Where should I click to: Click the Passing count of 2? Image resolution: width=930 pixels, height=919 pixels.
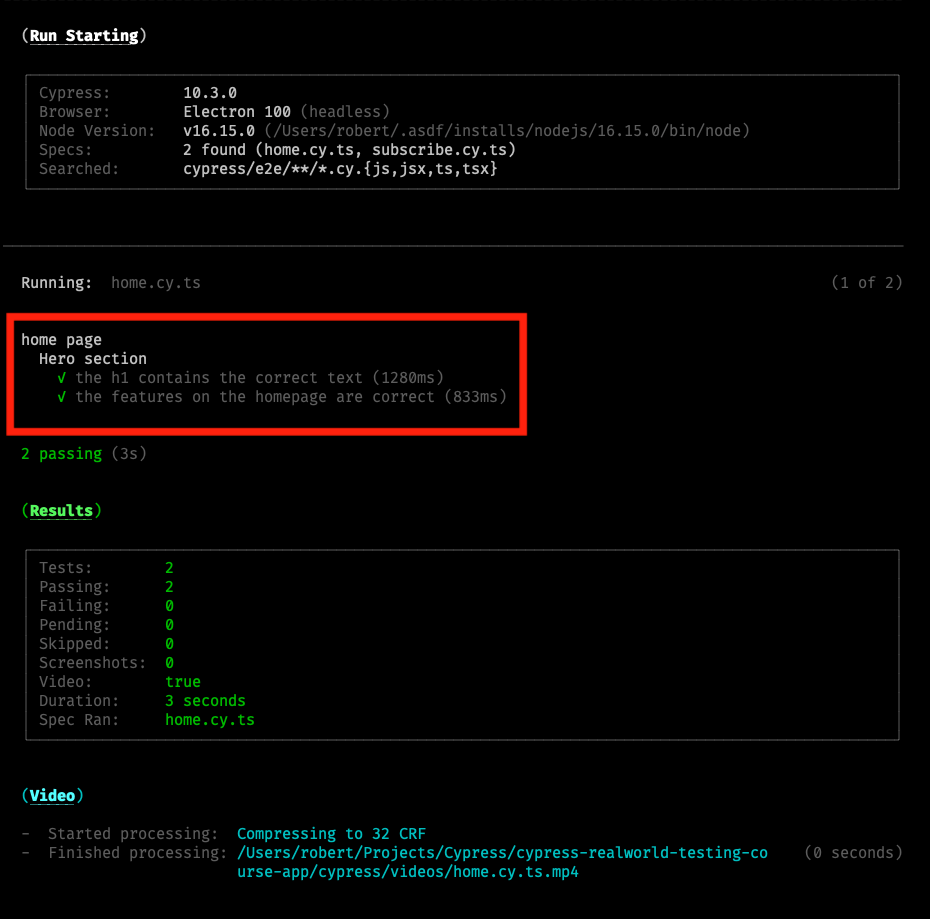tap(170, 586)
